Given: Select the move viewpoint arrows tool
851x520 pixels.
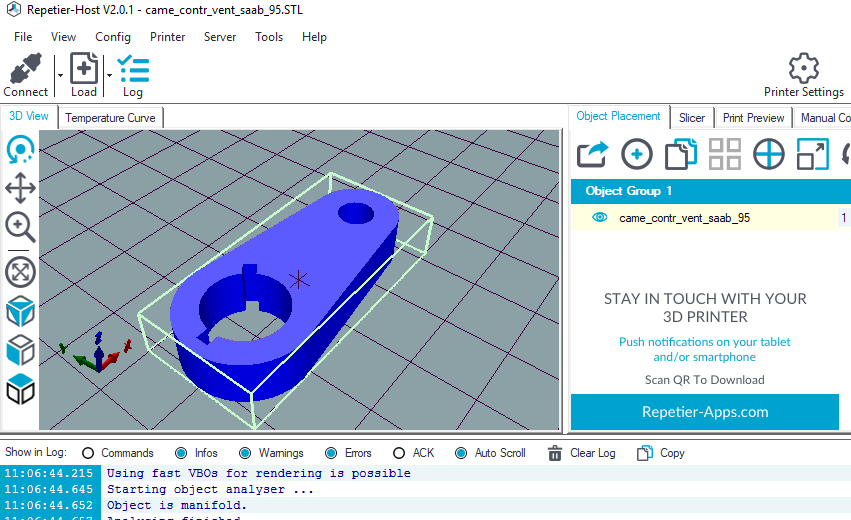Looking at the screenshot, I should [20, 188].
